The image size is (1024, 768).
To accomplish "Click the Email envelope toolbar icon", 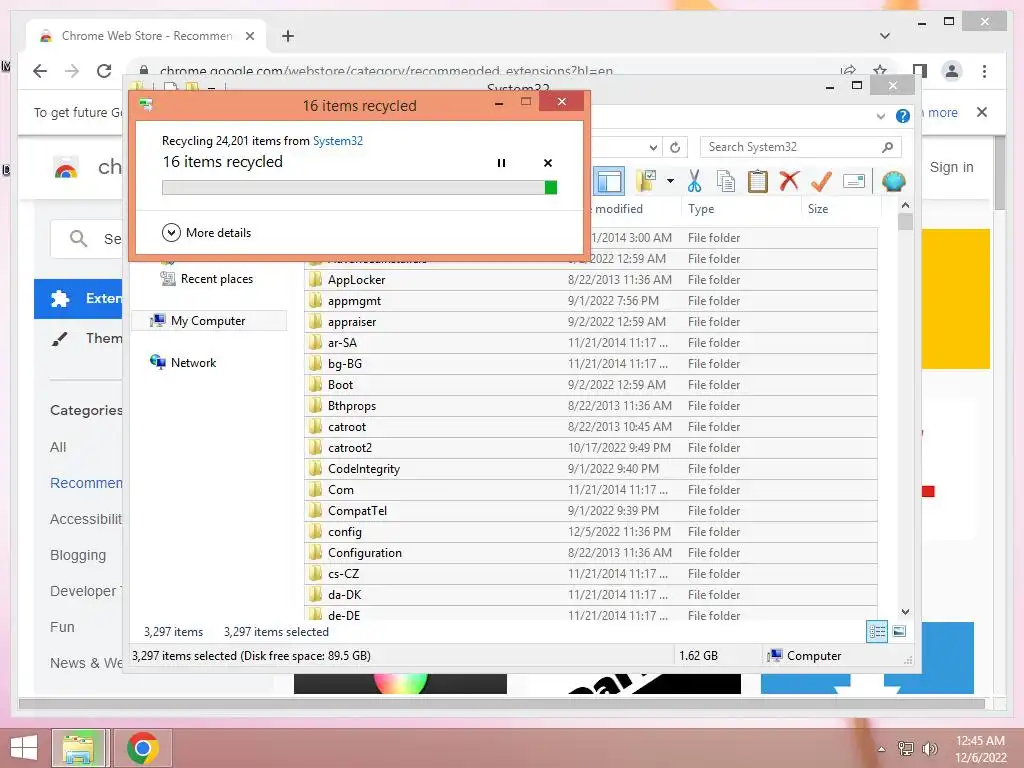I will [854, 181].
